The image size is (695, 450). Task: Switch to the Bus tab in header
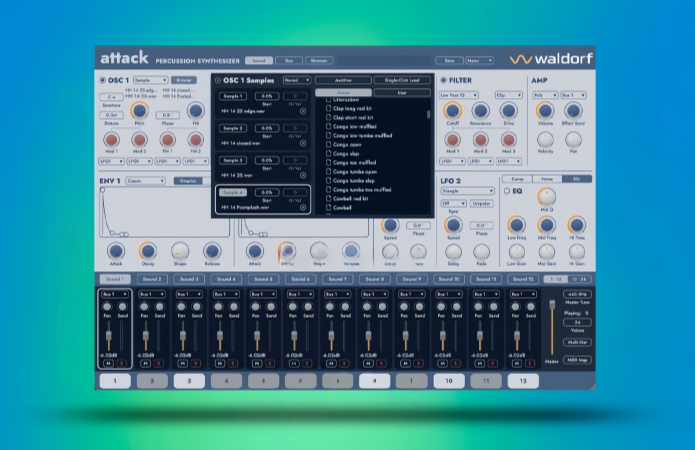coord(289,60)
